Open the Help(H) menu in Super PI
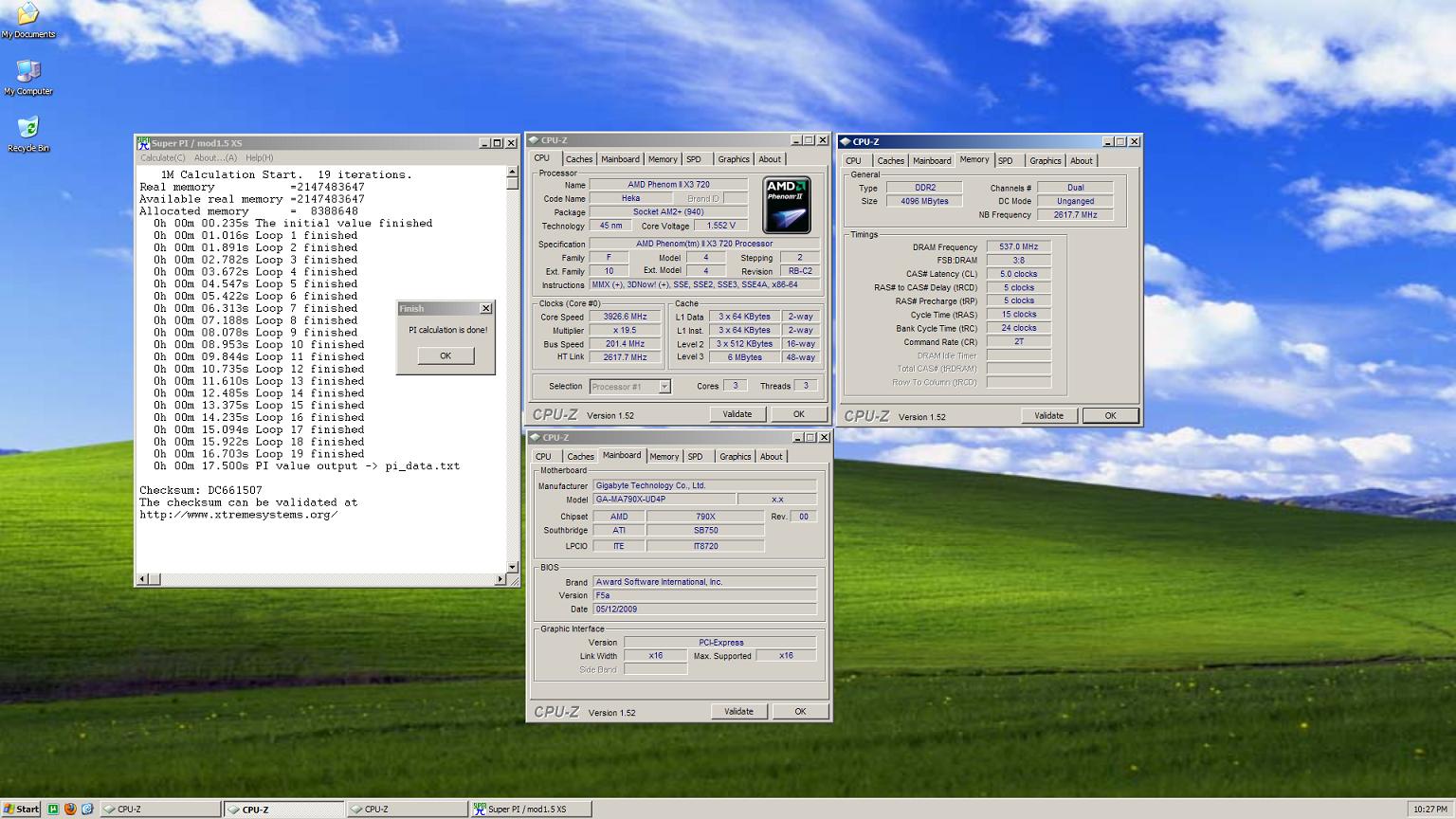 pyautogui.click(x=259, y=158)
